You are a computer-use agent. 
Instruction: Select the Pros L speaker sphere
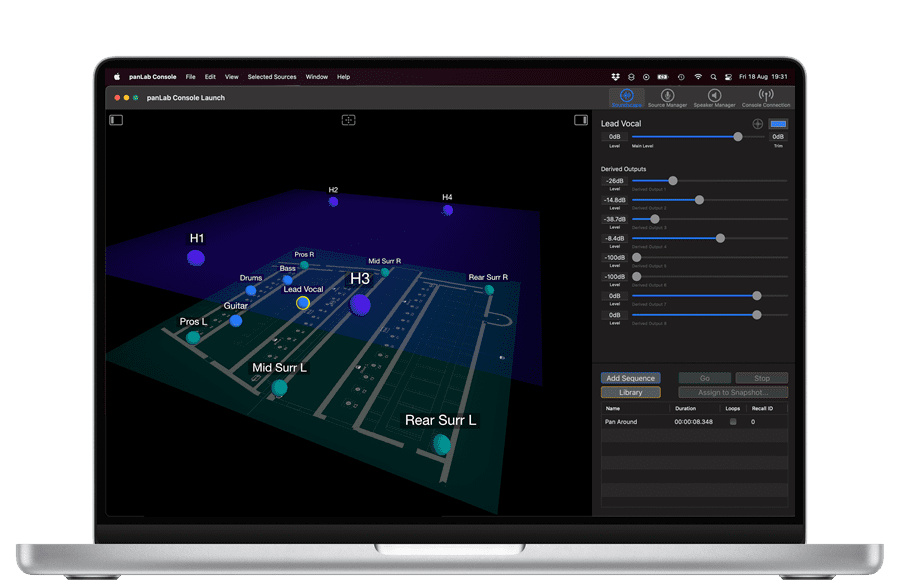click(x=193, y=338)
